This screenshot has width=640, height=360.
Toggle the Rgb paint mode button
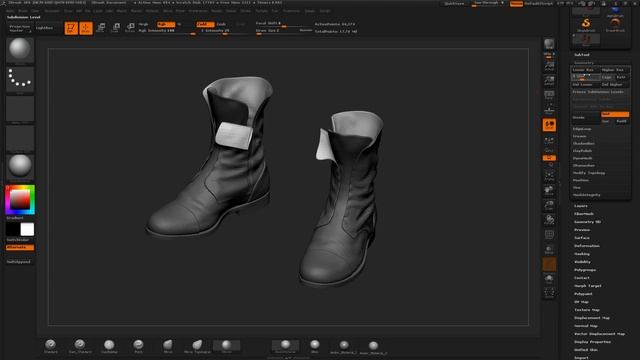pos(166,24)
